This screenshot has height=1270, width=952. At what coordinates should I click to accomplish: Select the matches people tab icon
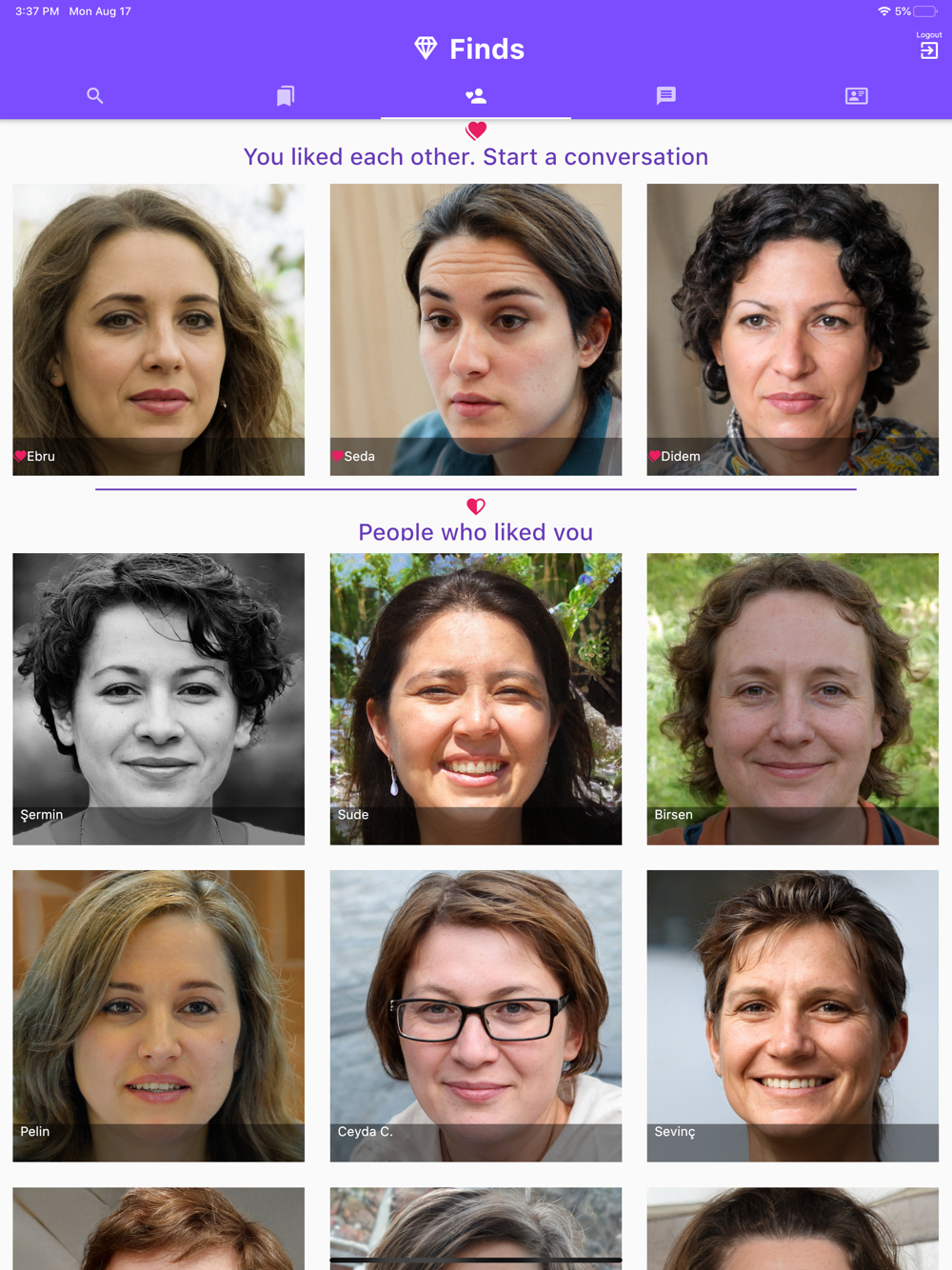[x=476, y=95]
